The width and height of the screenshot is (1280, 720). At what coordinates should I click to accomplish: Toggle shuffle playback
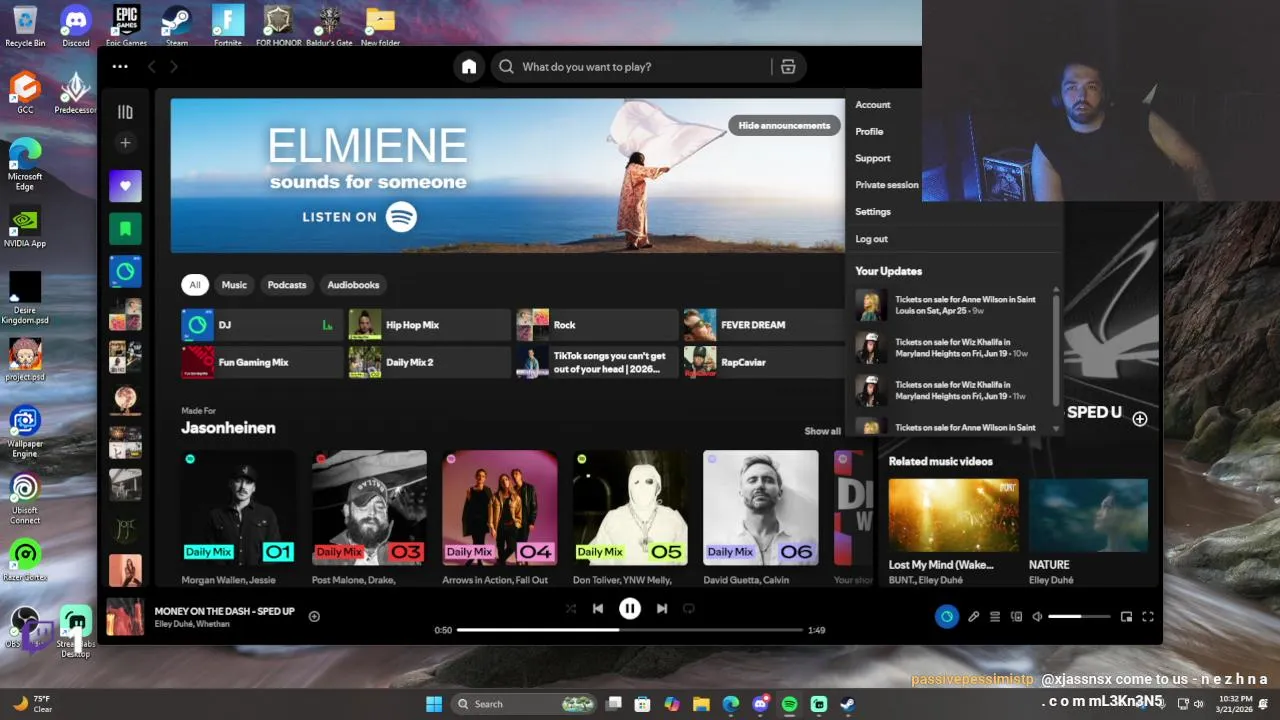point(571,608)
